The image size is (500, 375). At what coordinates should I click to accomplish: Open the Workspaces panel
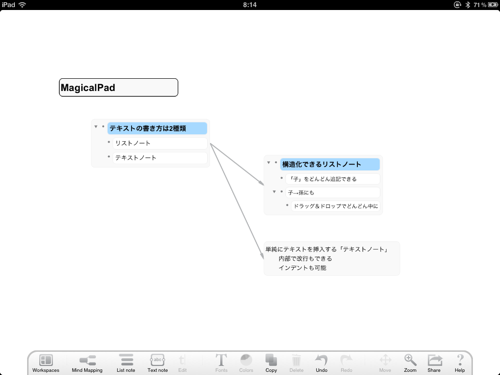pos(46,363)
